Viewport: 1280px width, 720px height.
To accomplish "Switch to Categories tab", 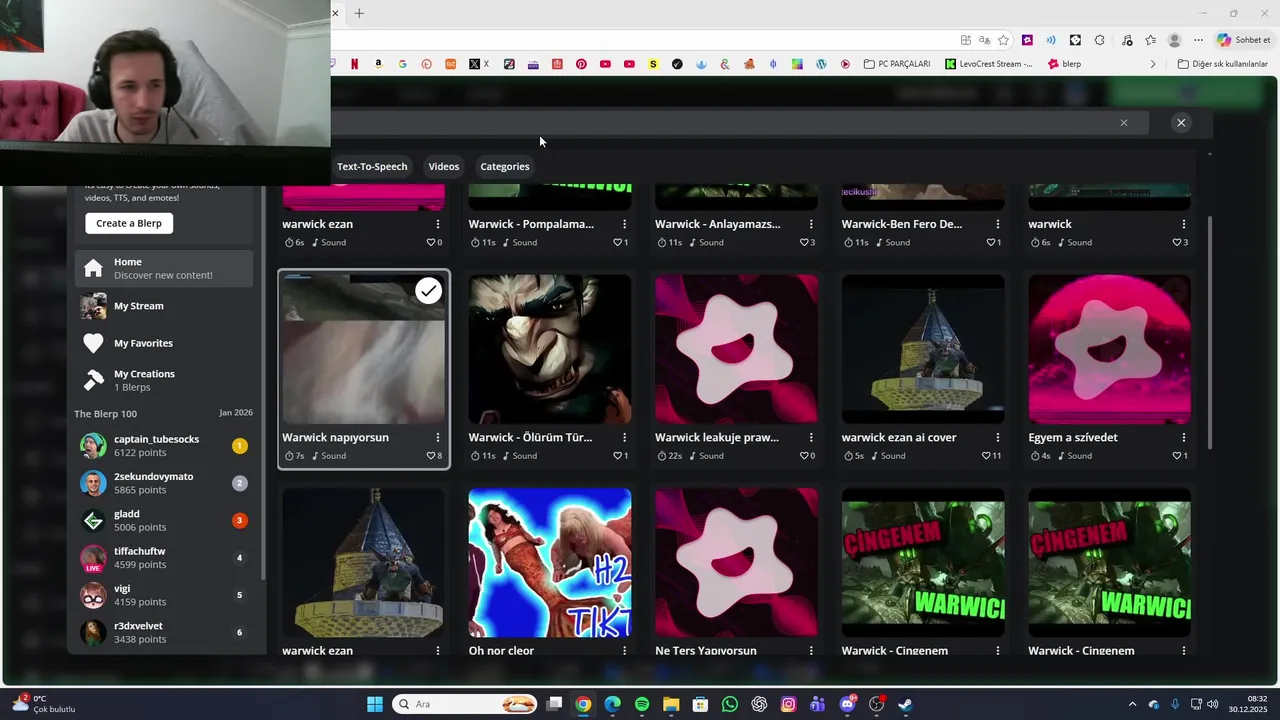I will pyautogui.click(x=505, y=166).
